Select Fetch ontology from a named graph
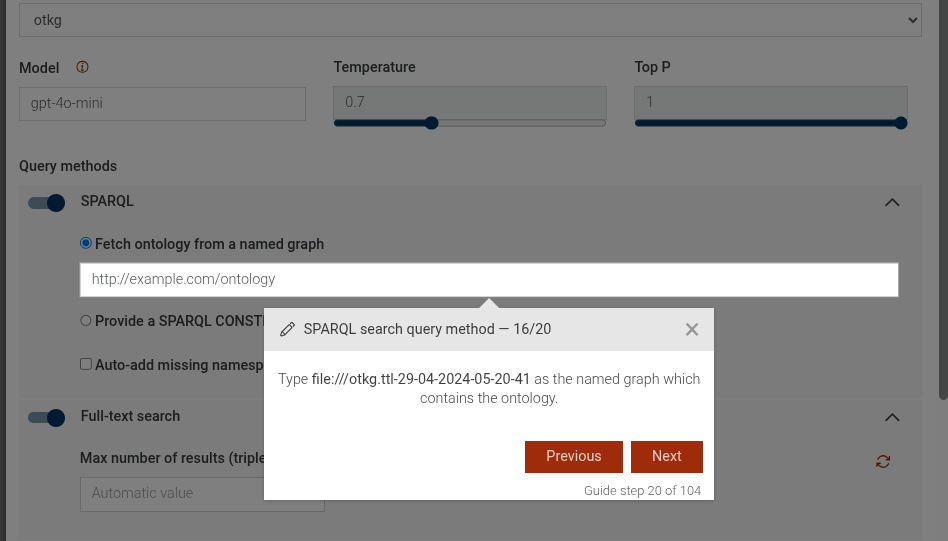 pyautogui.click(x=86, y=244)
